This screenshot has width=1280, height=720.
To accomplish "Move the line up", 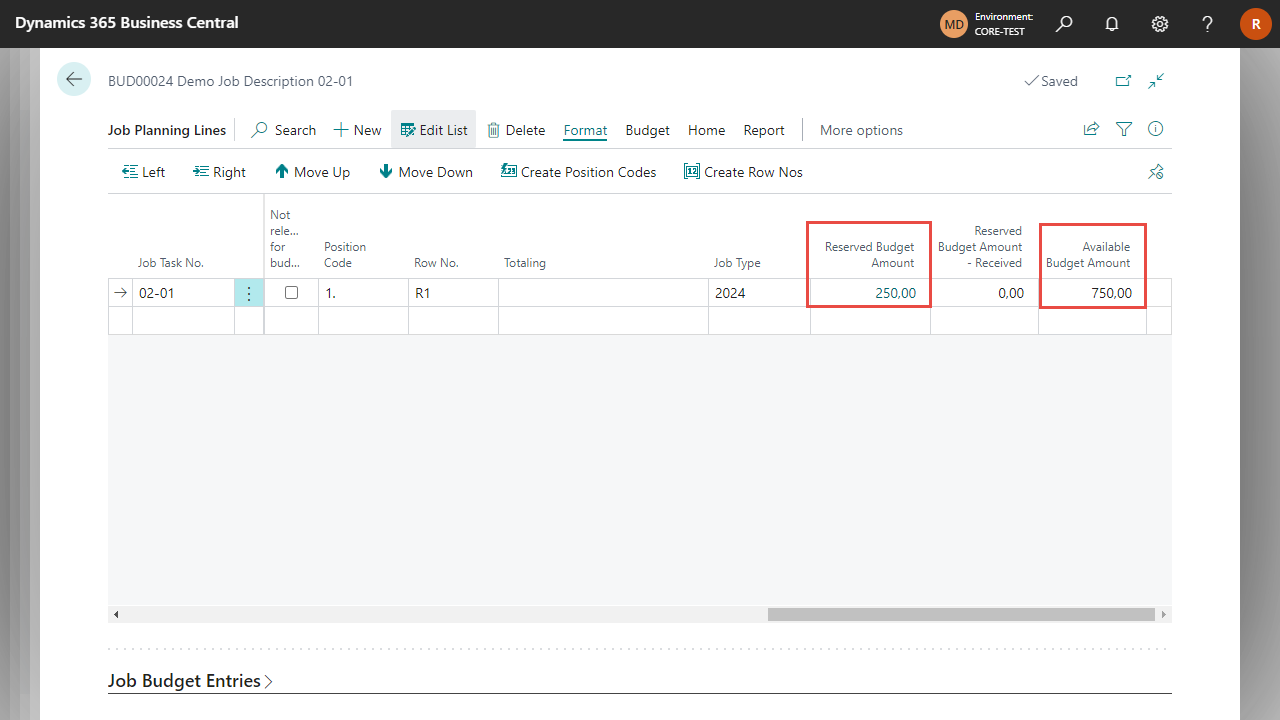I will pos(312,172).
